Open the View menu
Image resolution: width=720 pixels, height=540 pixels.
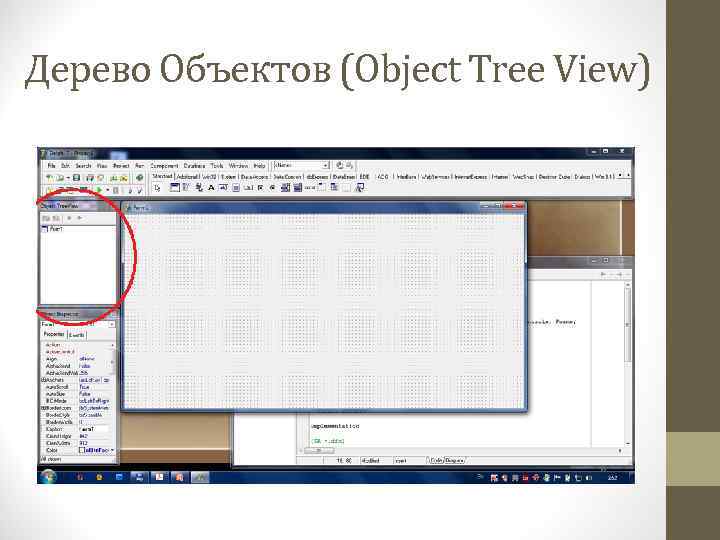[x=102, y=166]
